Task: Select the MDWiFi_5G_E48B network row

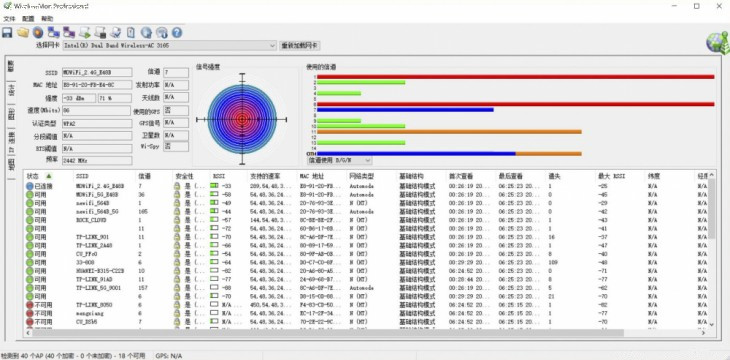Action: (366, 195)
